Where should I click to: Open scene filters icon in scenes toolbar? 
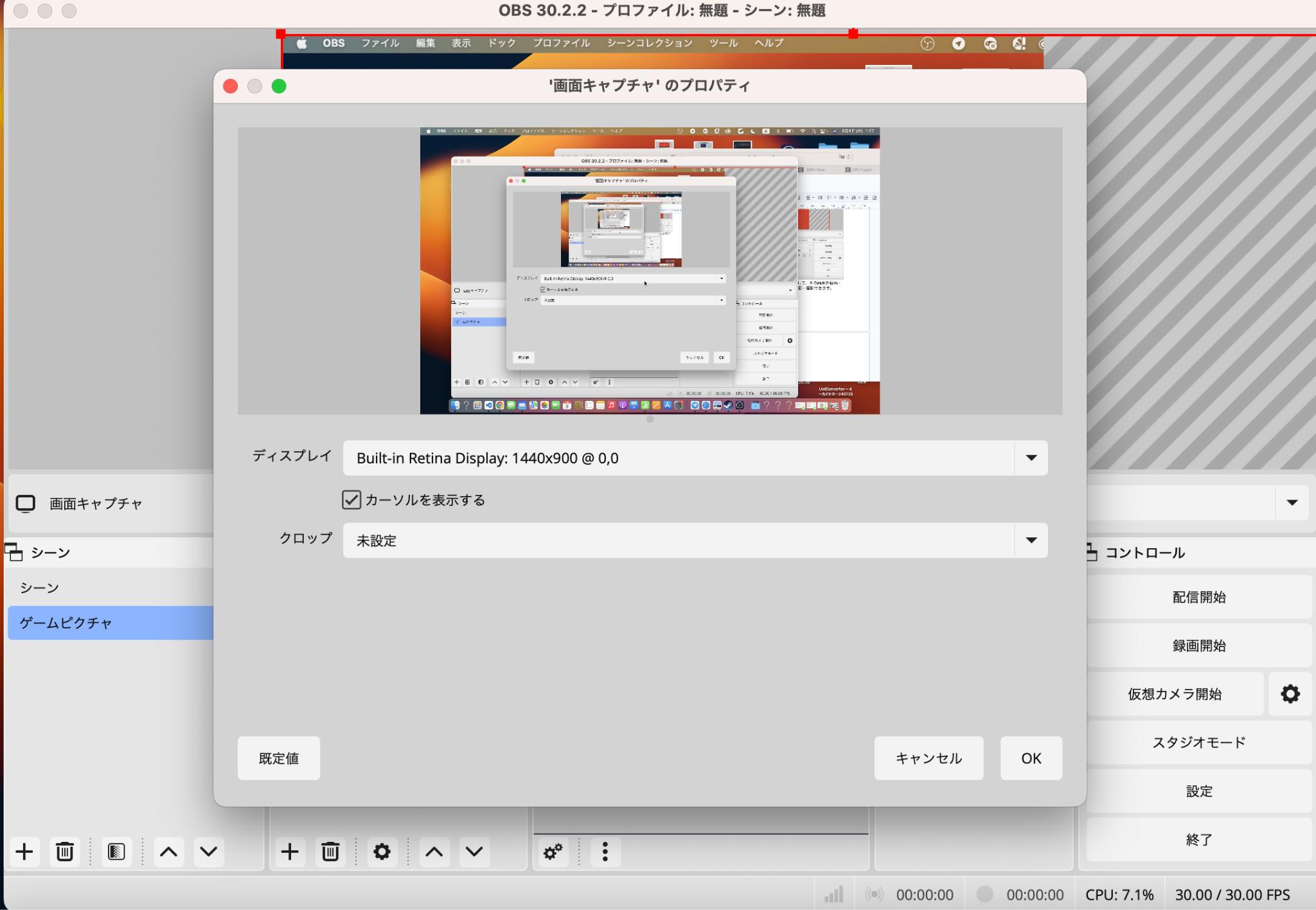click(x=116, y=852)
